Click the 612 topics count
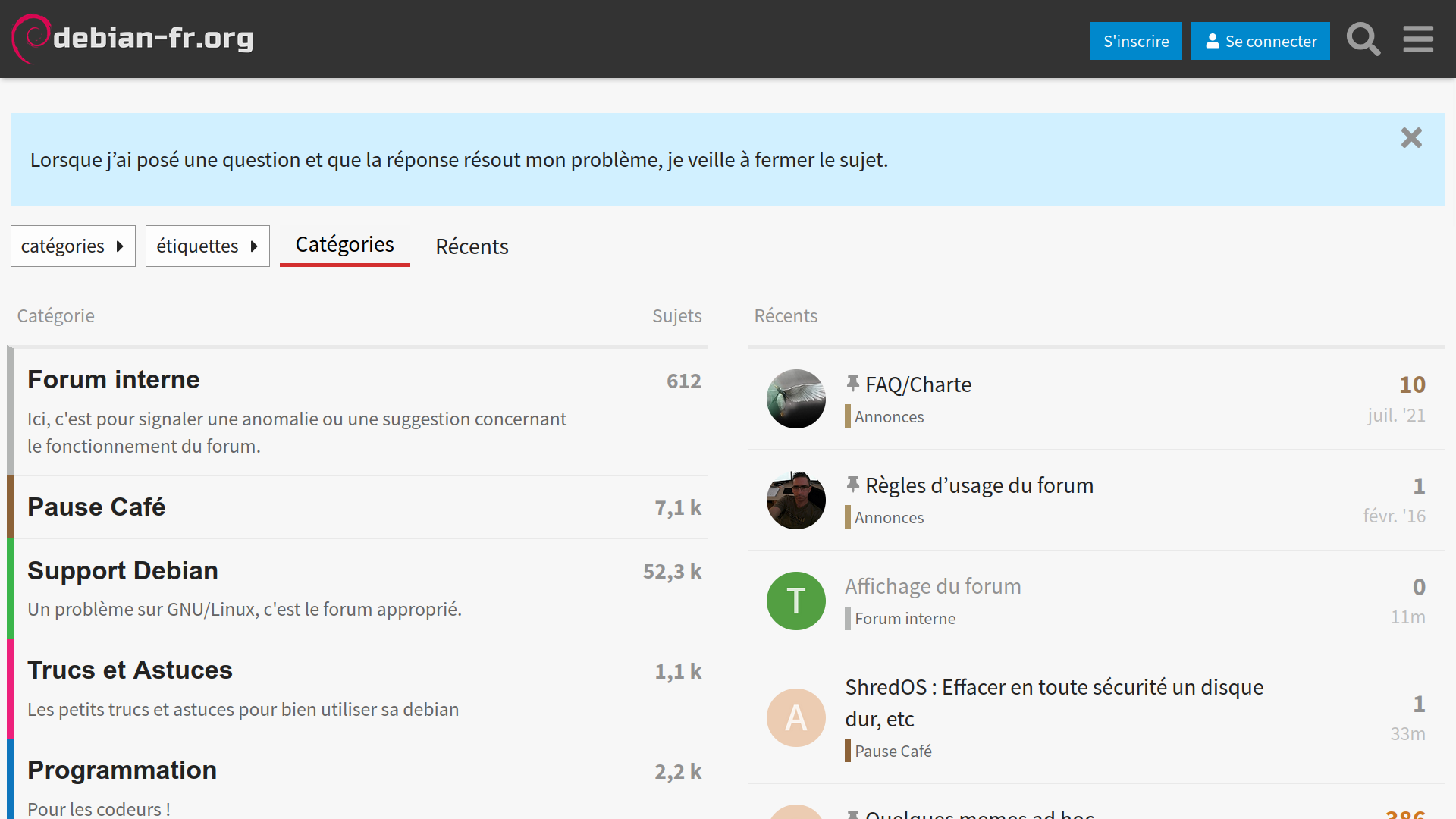The image size is (1456, 819). coord(684,381)
